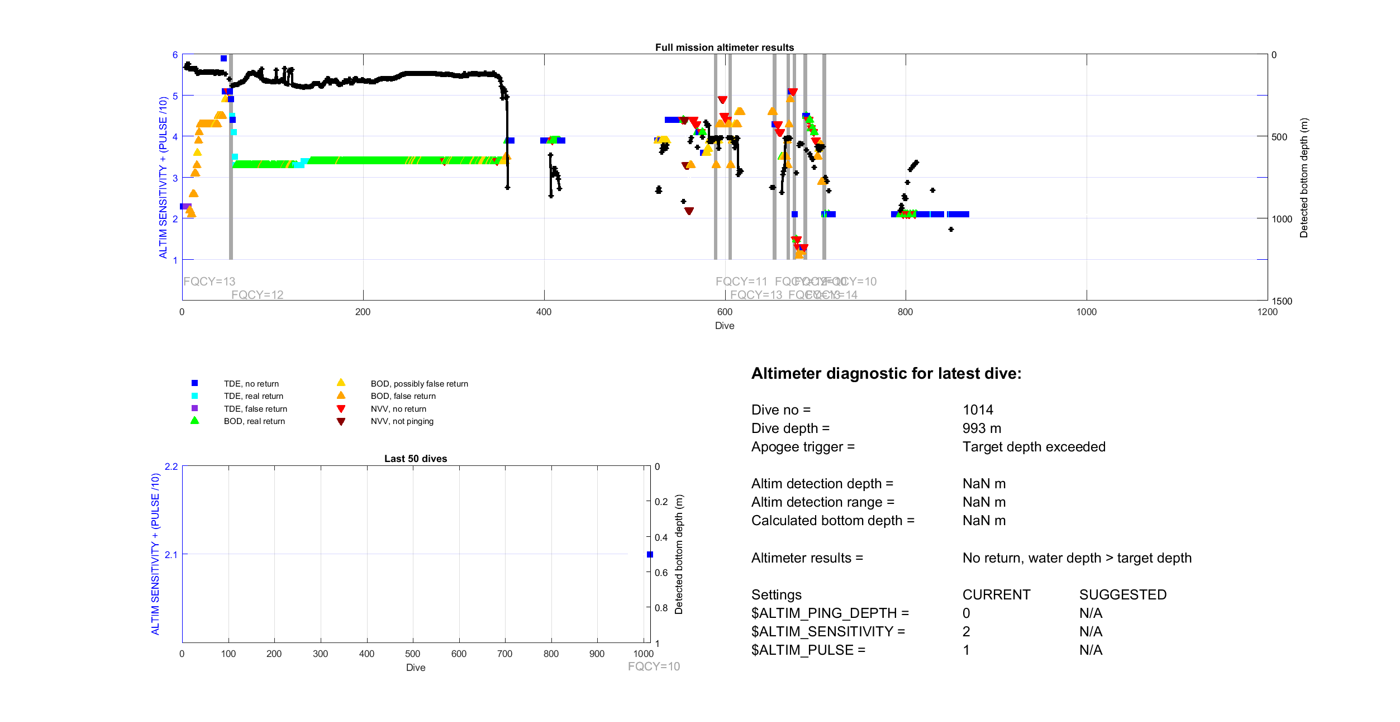Viewport: 1400px width, 722px height.
Task: Click the 'Altimeter diagnostic for latest dive:' heading
Action: tap(886, 374)
